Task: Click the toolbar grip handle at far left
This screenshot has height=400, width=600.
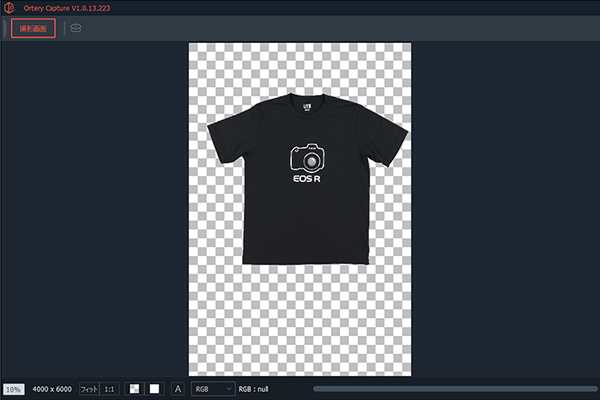Action: point(4,30)
